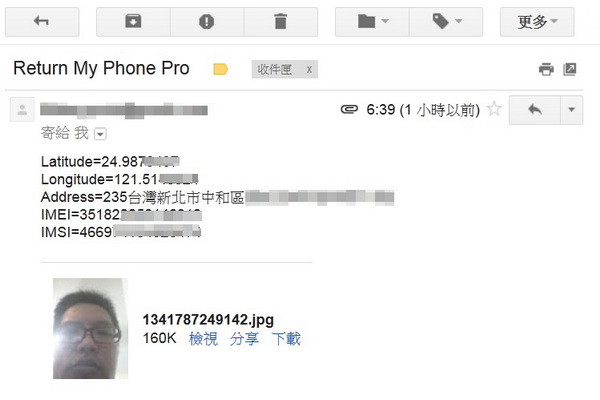Image resolution: width=600 pixels, height=400 pixels.
Task: Open the labels tag dropdown
Action: point(446,21)
